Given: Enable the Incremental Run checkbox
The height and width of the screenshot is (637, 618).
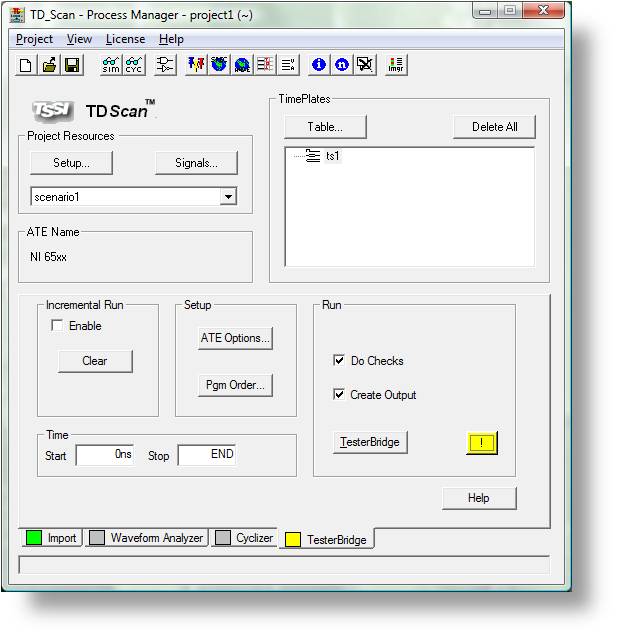Looking at the screenshot, I should pos(57,326).
